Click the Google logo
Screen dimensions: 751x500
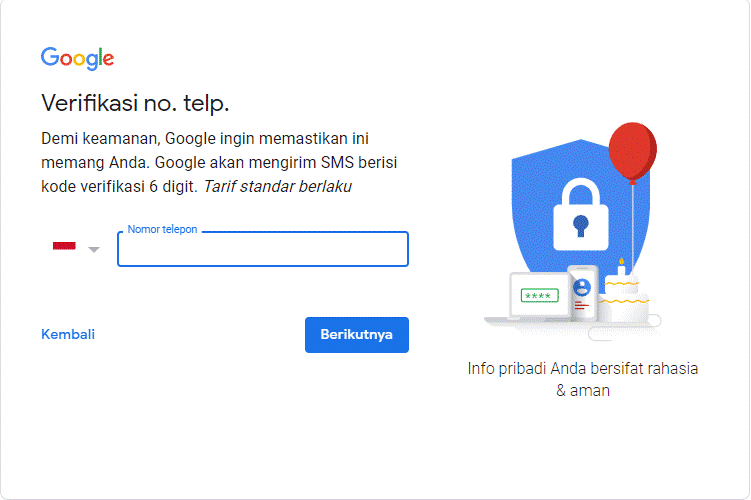[77, 58]
